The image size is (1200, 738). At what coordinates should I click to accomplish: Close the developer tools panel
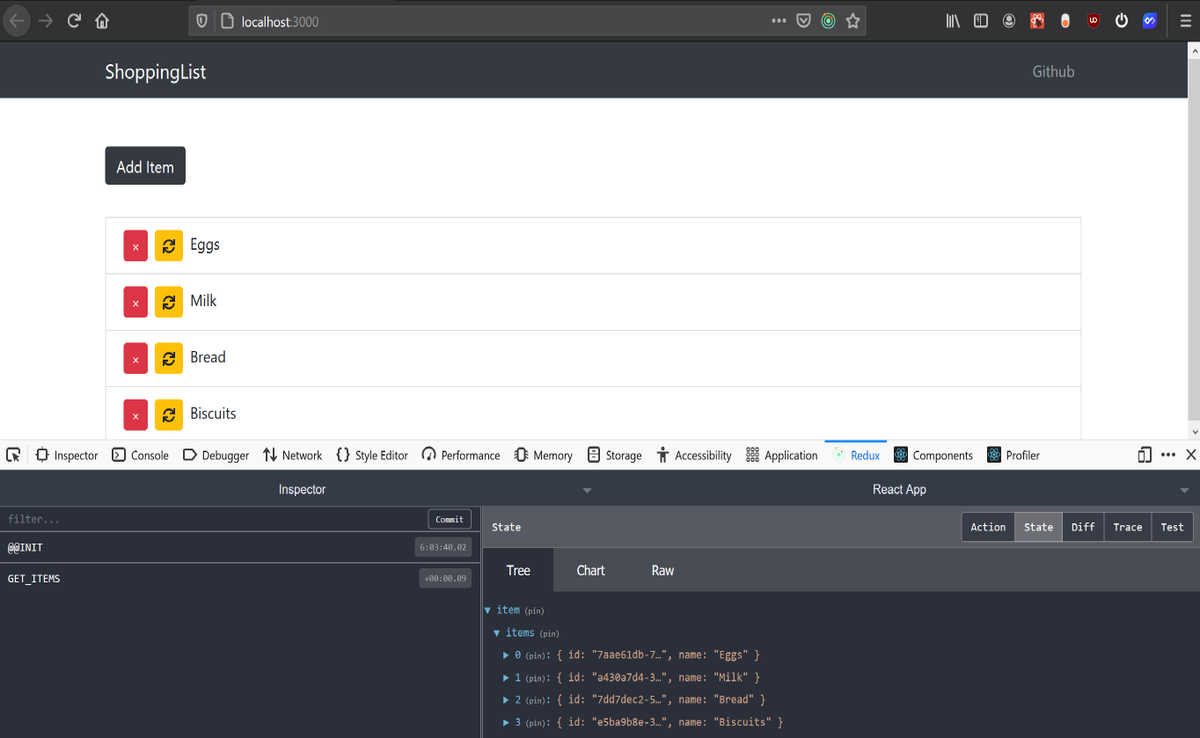pyautogui.click(x=1191, y=455)
